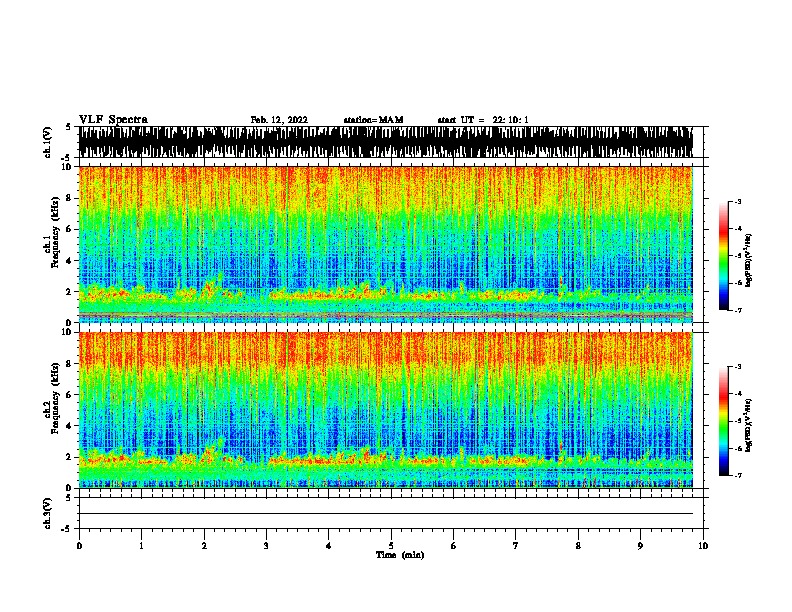Click the "-7" label on ch.2 color bar
The image size is (792, 612).
coord(737,475)
